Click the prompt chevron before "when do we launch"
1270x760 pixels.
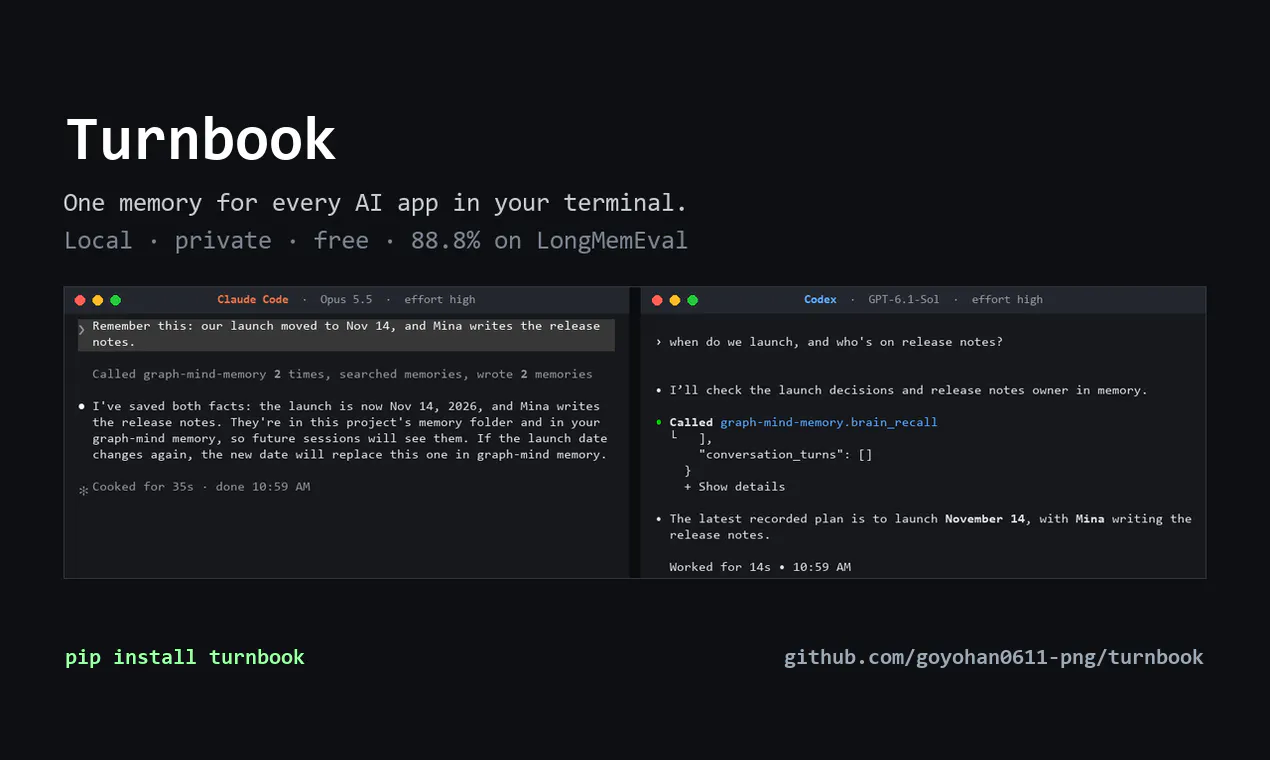659,342
